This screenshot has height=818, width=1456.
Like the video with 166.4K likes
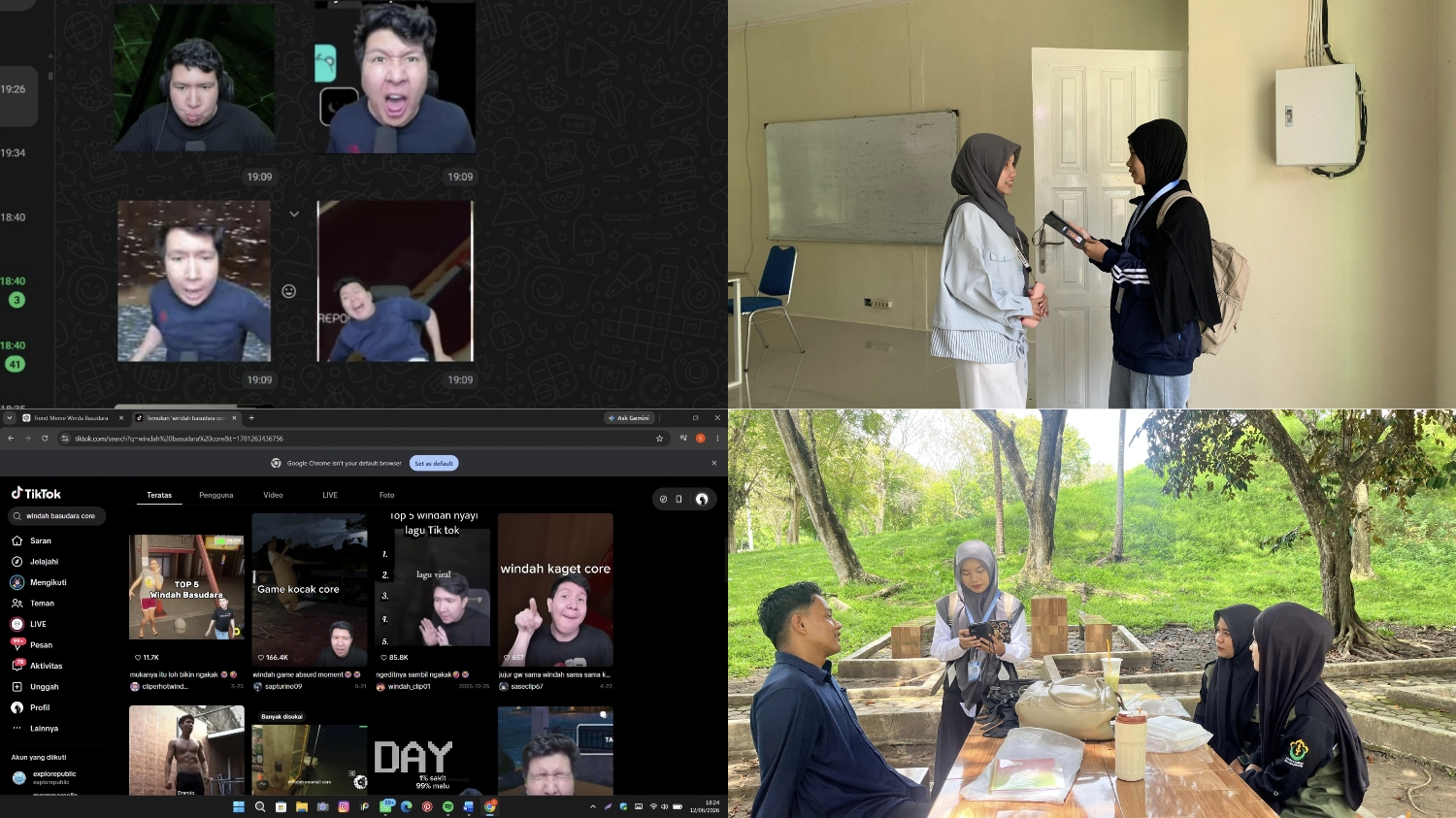click(x=260, y=658)
